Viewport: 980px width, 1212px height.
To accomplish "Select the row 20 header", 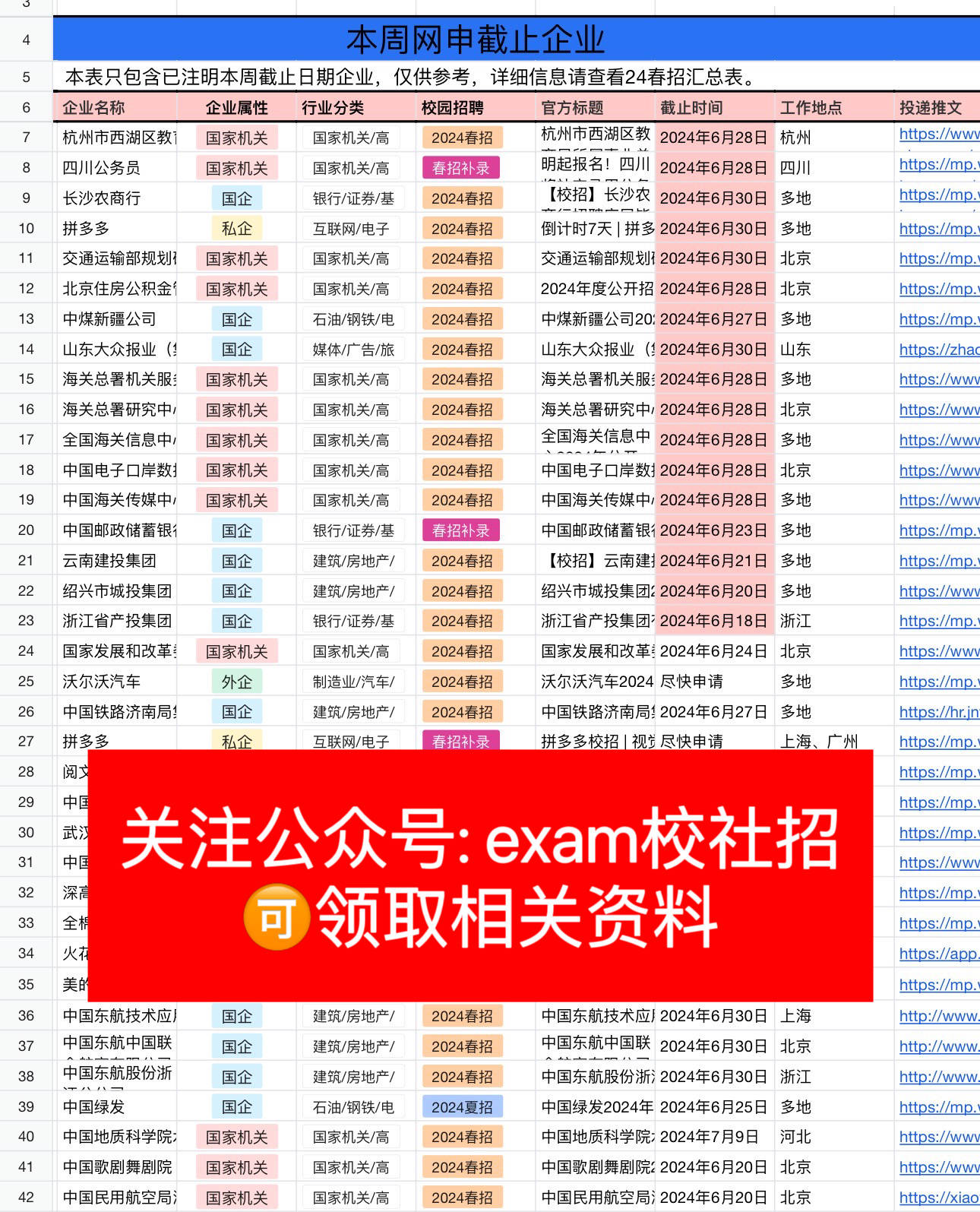I will [x=27, y=530].
